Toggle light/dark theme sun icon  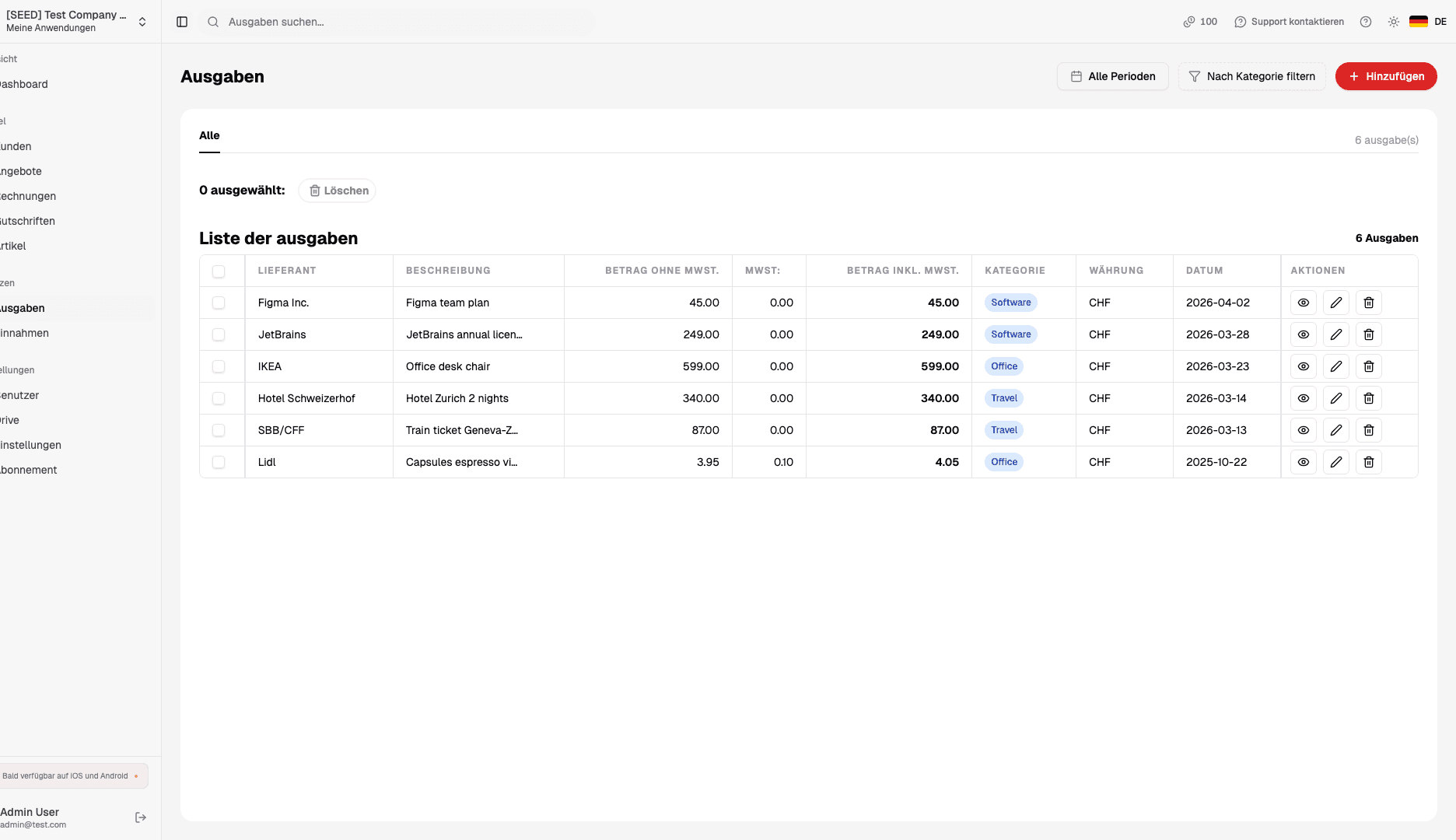[1393, 22]
